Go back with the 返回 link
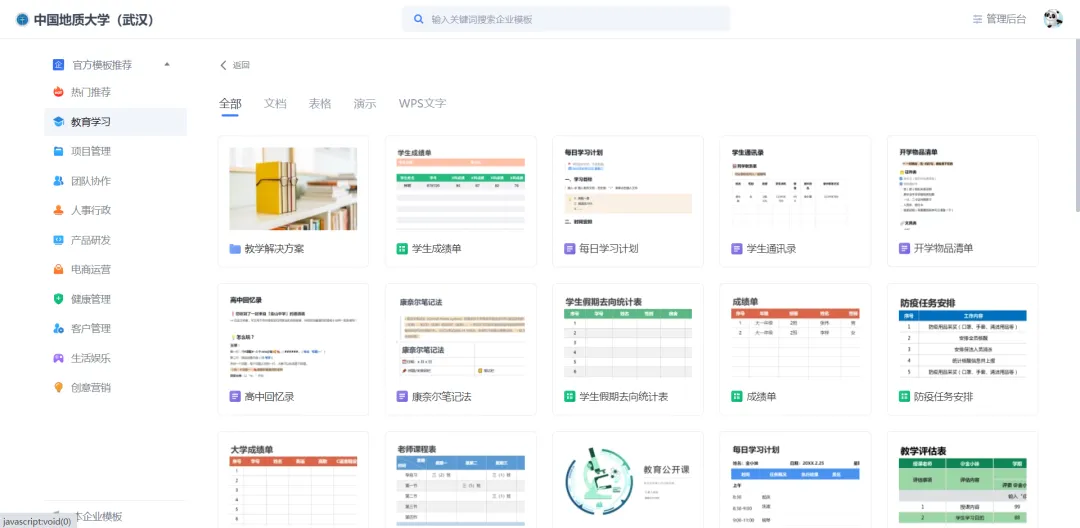 tap(235, 65)
